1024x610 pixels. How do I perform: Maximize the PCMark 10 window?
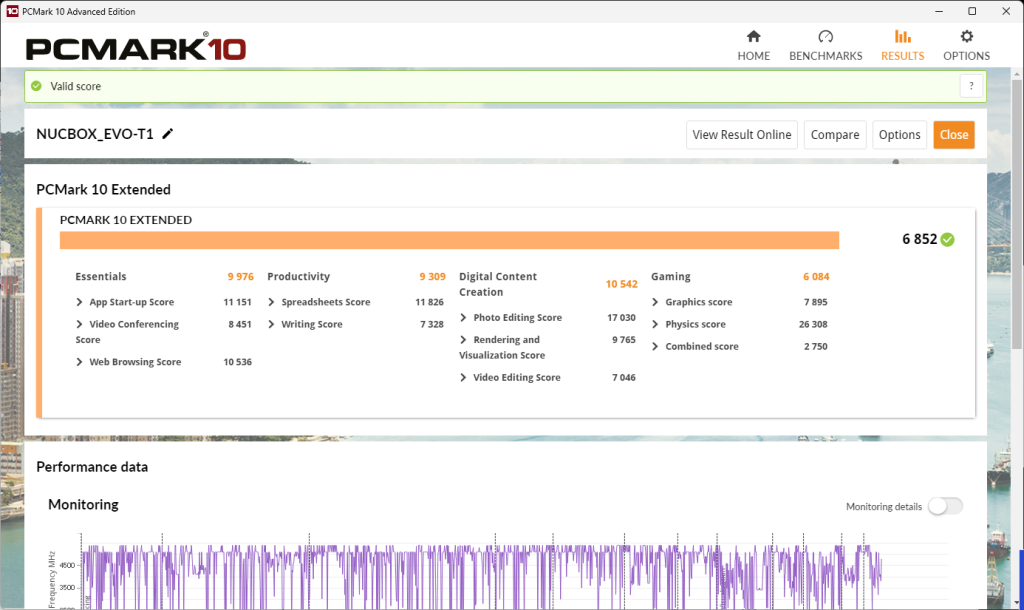972,11
